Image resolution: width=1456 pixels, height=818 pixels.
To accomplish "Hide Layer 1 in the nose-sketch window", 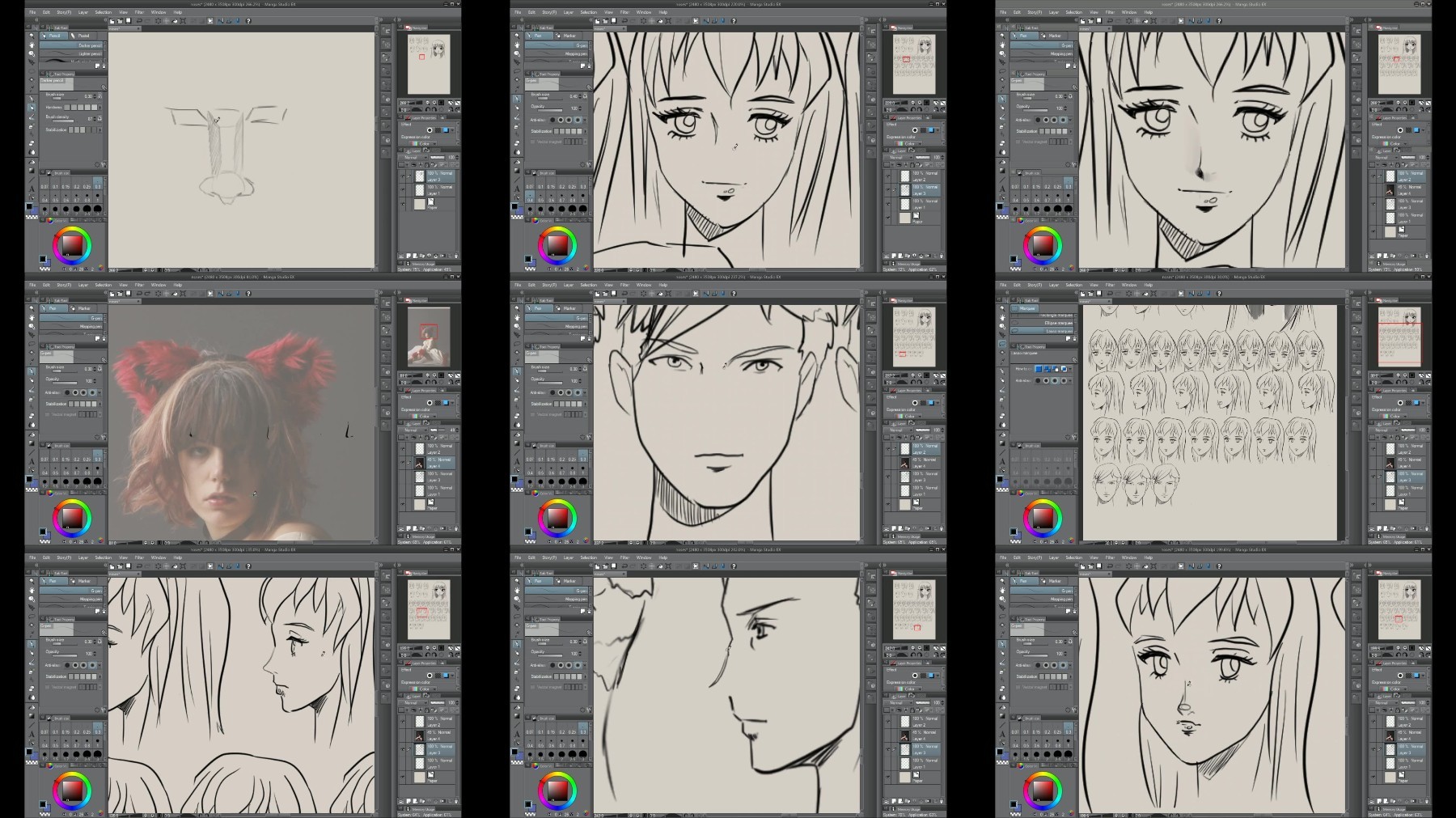I will click(x=403, y=190).
